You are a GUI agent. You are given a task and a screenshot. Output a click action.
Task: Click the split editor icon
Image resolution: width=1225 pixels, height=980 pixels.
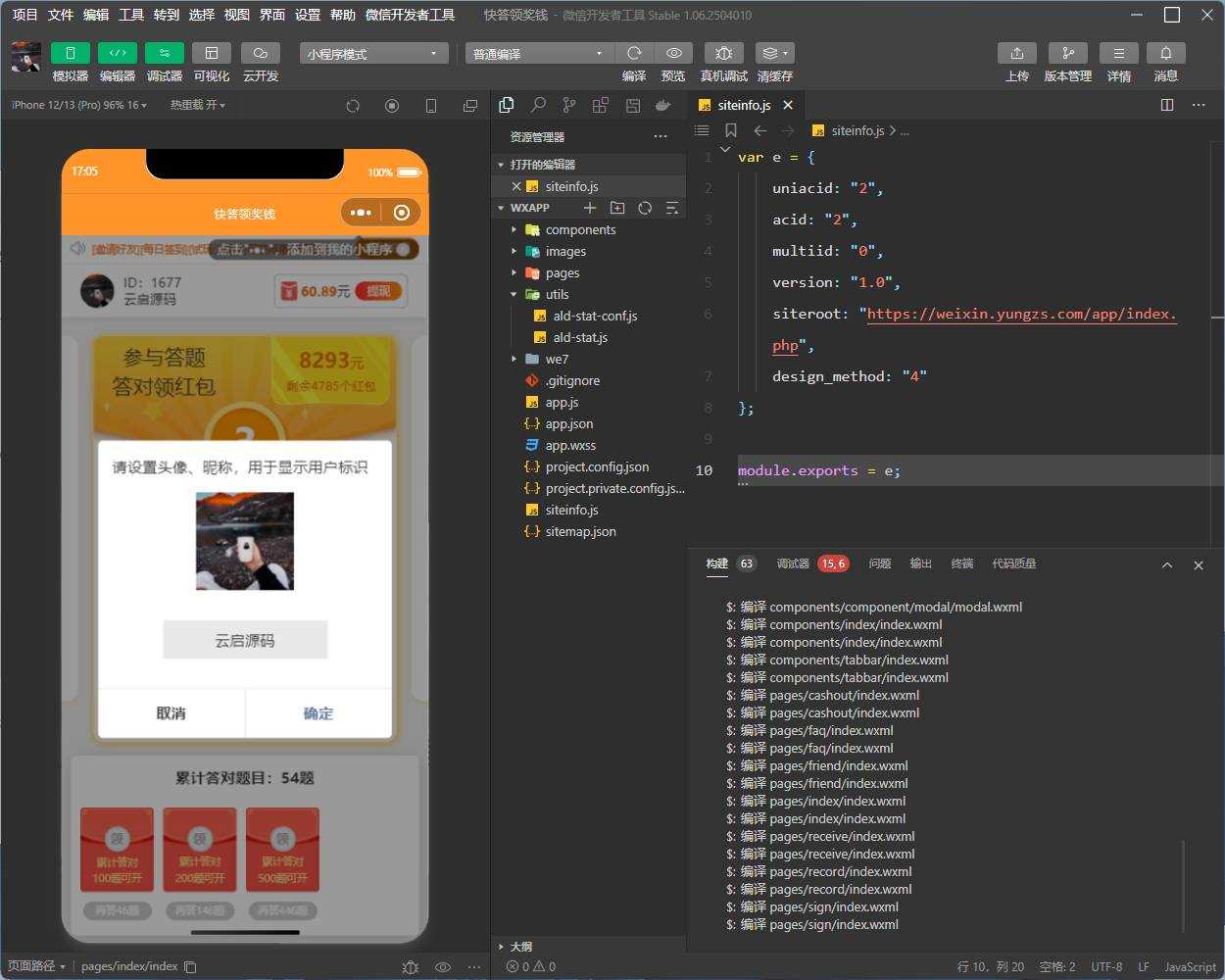pyautogui.click(x=1167, y=105)
